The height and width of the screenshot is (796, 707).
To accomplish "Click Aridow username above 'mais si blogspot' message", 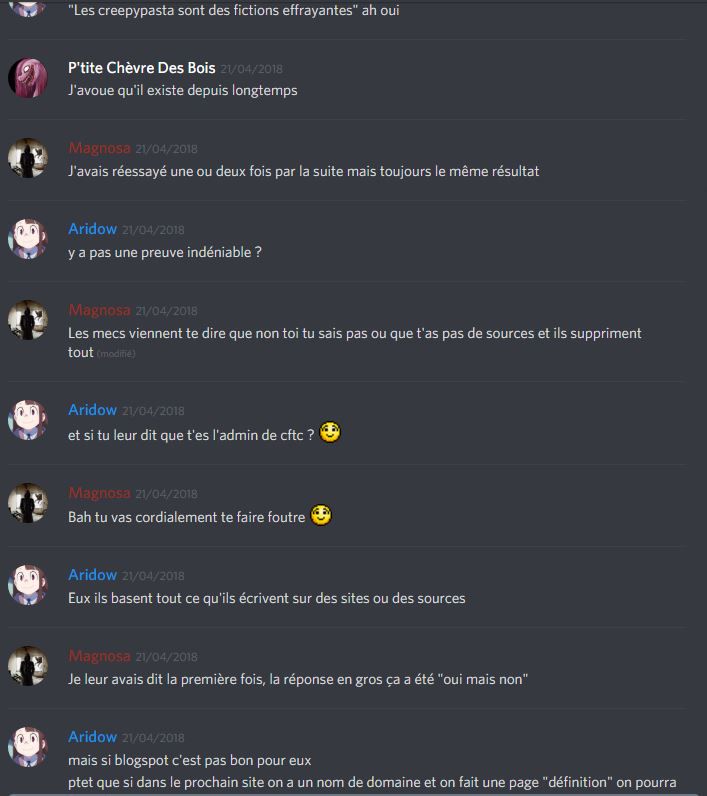I will click(x=92, y=737).
